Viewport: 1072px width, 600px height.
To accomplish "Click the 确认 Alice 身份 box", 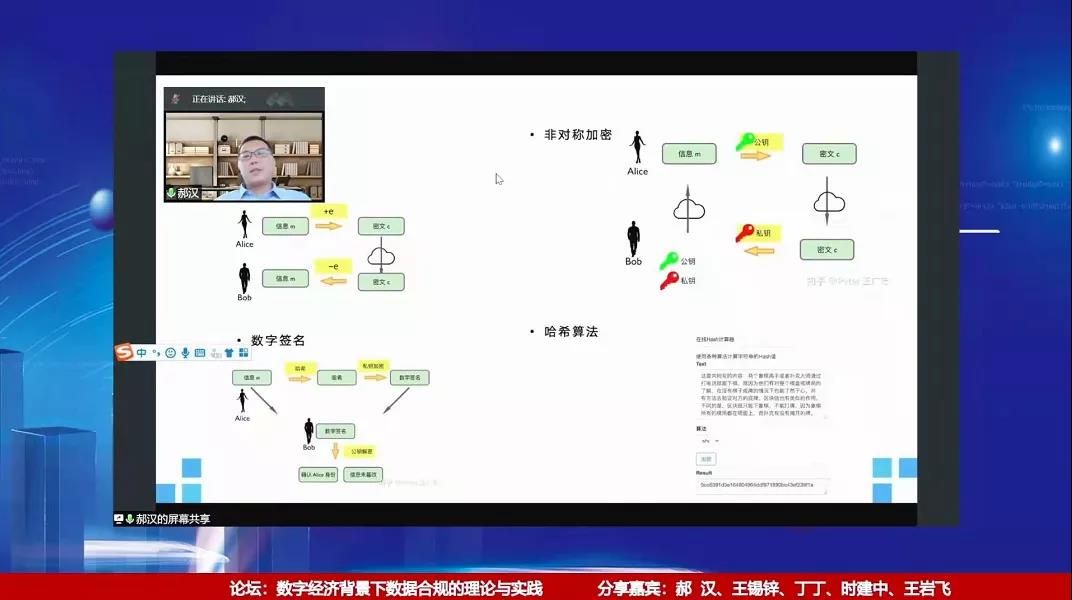I will coord(318,474).
